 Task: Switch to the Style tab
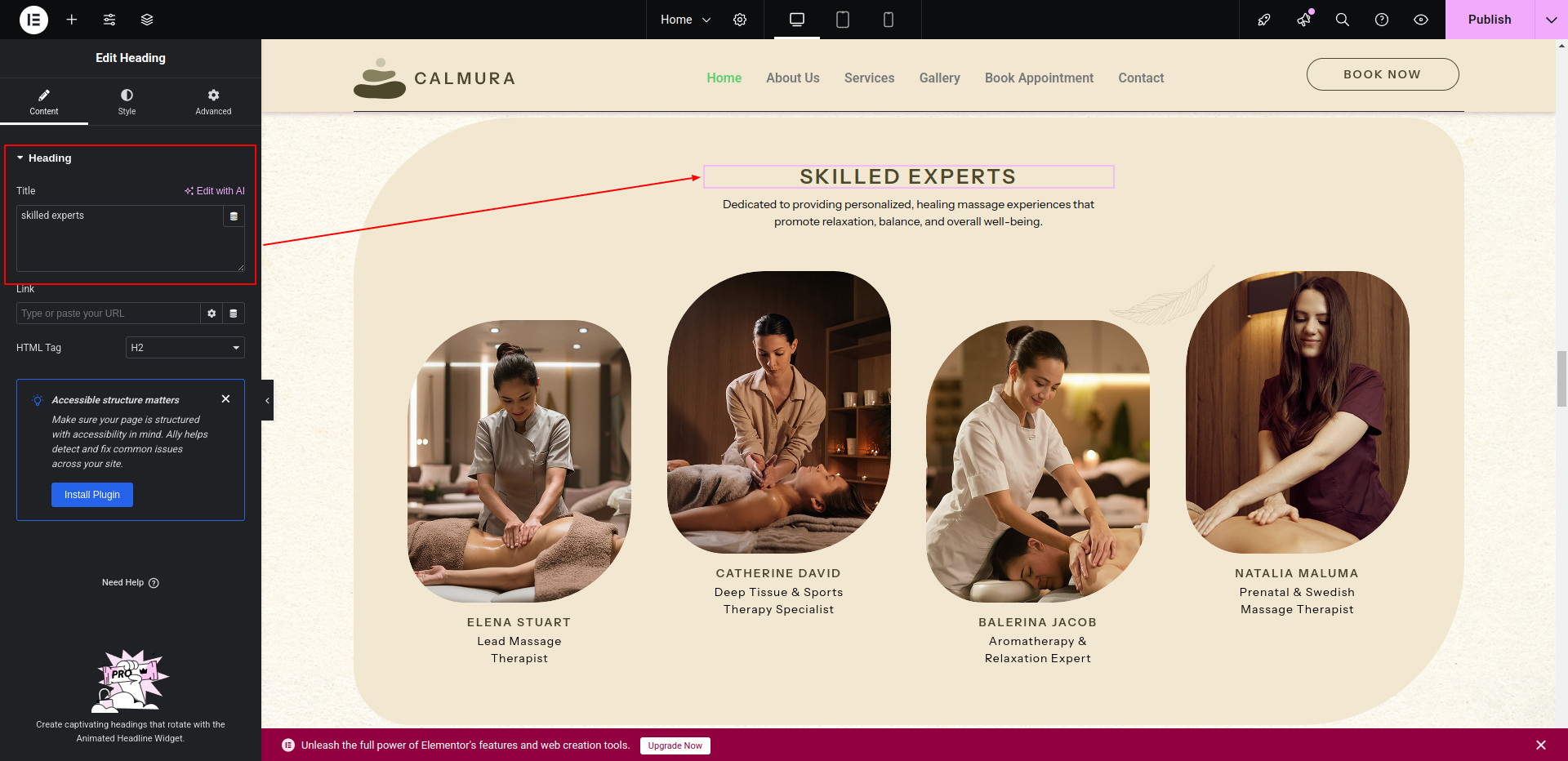pos(127,102)
